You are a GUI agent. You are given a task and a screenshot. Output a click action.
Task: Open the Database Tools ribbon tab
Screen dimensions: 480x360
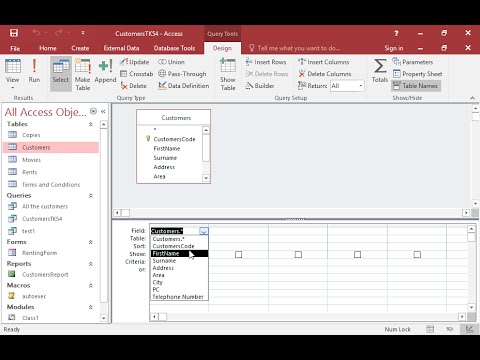pos(174,48)
